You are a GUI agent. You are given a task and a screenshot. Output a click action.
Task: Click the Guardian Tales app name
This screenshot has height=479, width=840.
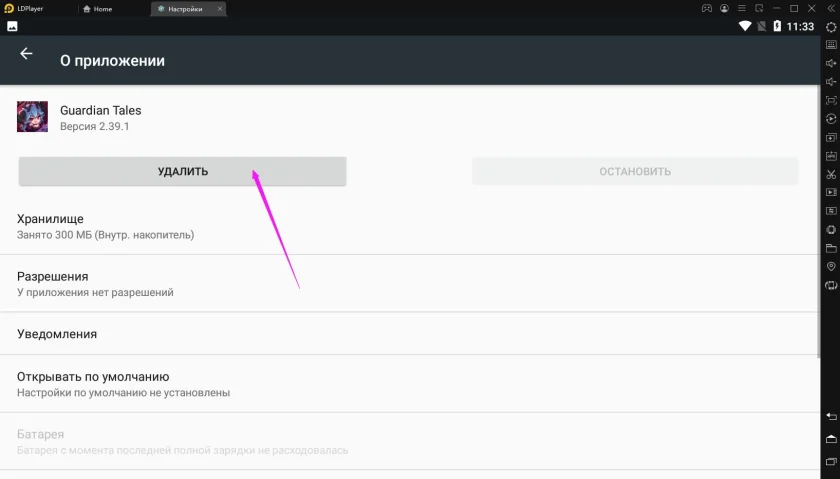(x=101, y=110)
